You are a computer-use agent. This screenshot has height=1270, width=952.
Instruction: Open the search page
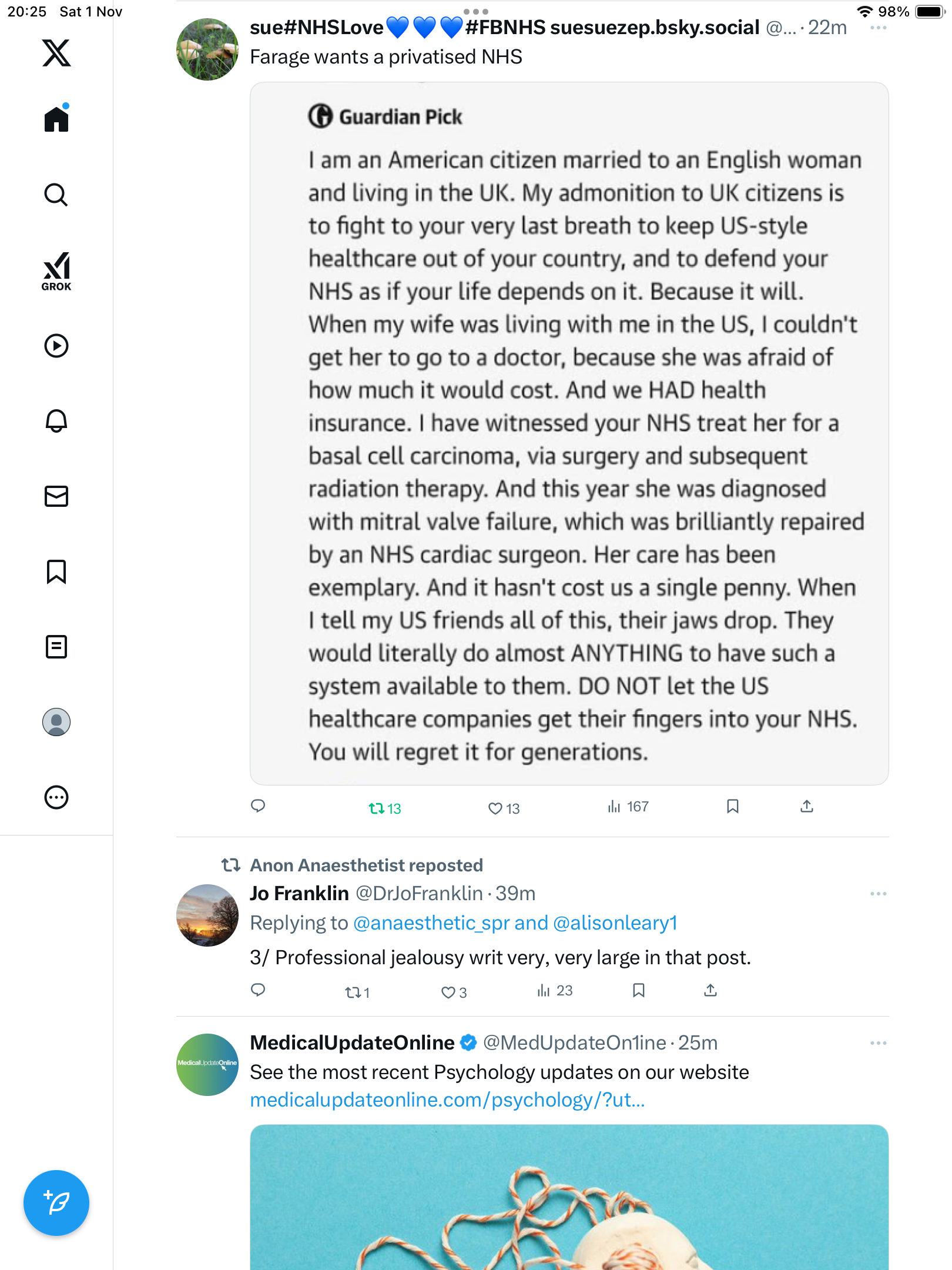(x=56, y=195)
